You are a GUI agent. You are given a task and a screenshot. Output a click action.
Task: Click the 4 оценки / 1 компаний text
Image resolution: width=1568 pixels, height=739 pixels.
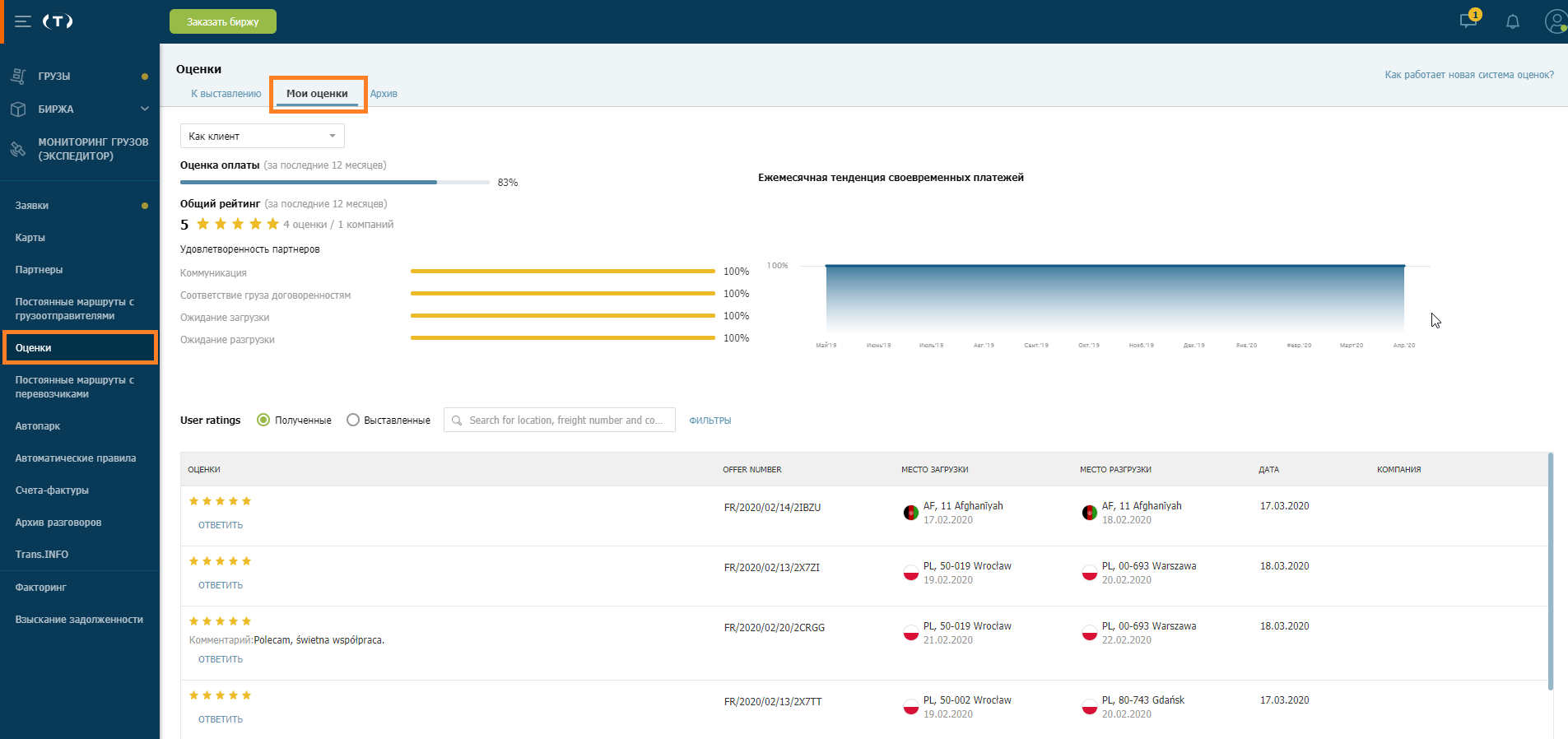tap(338, 225)
